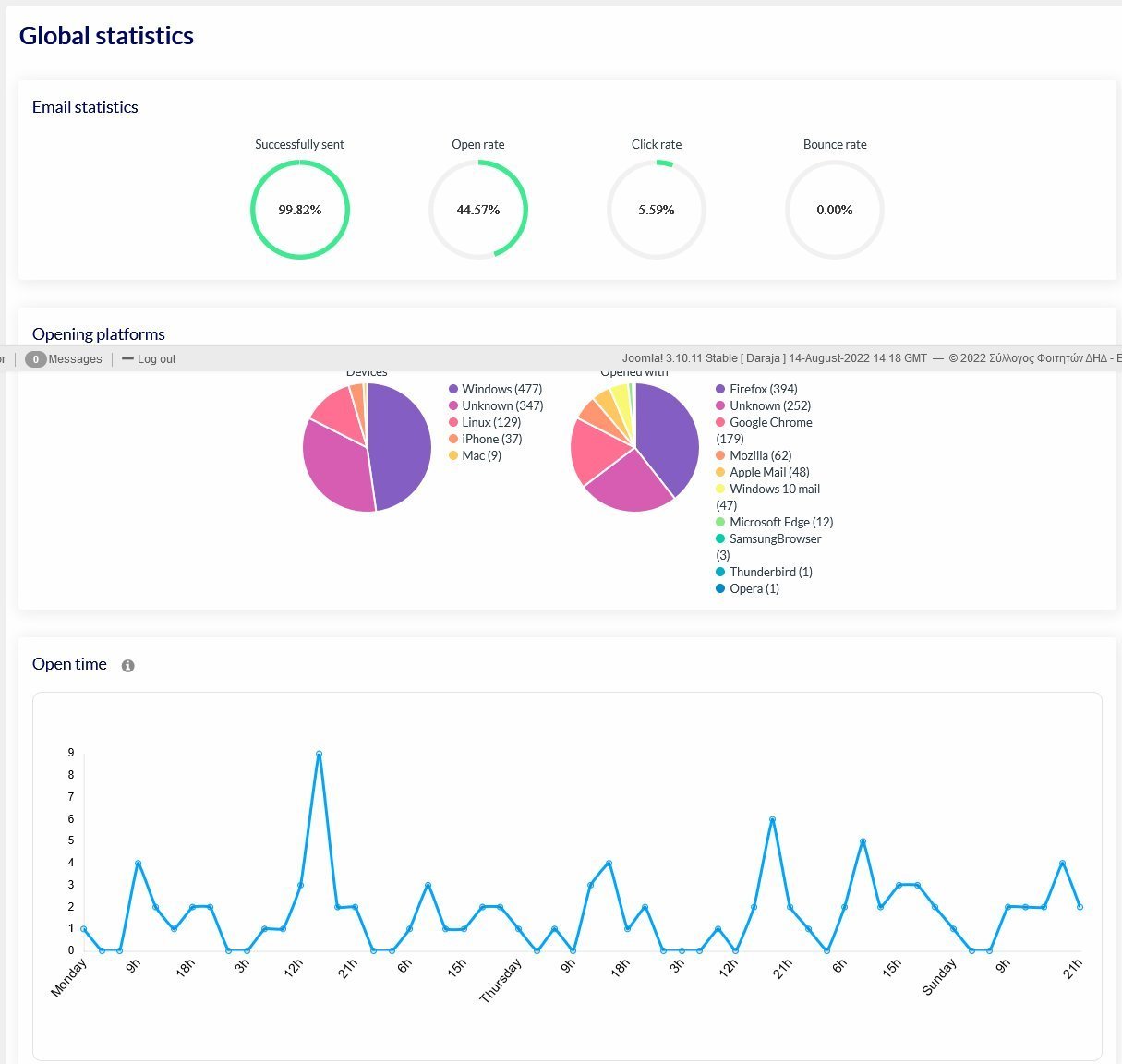
Task: Click the Opera legend color dot
Action: (720, 589)
